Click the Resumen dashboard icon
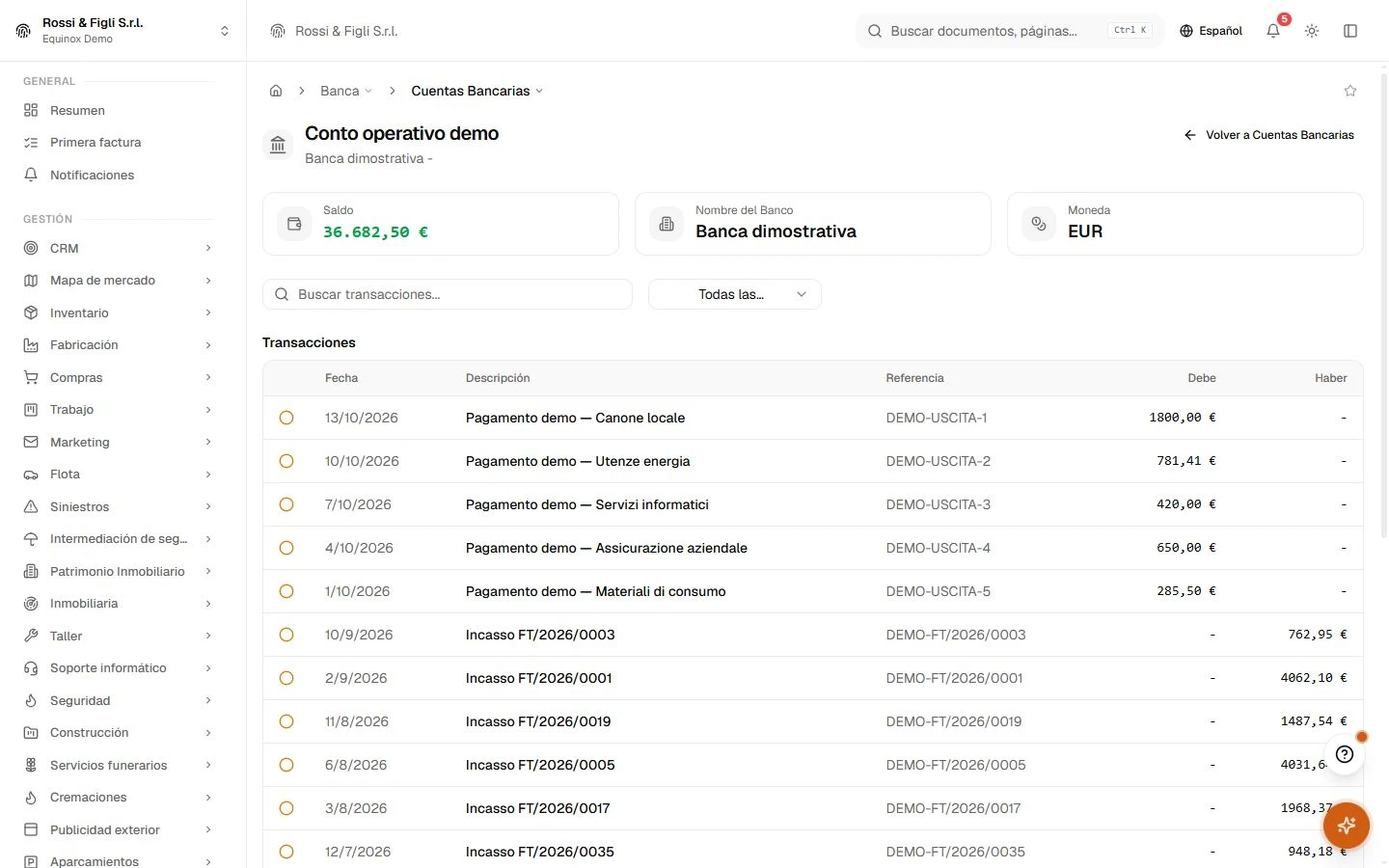 (x=31, y=110)
